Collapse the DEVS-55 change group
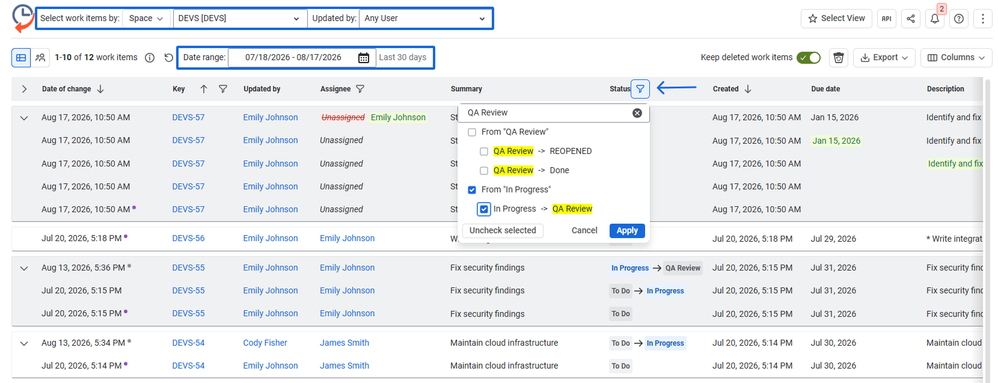 click(x=24, y=268)
